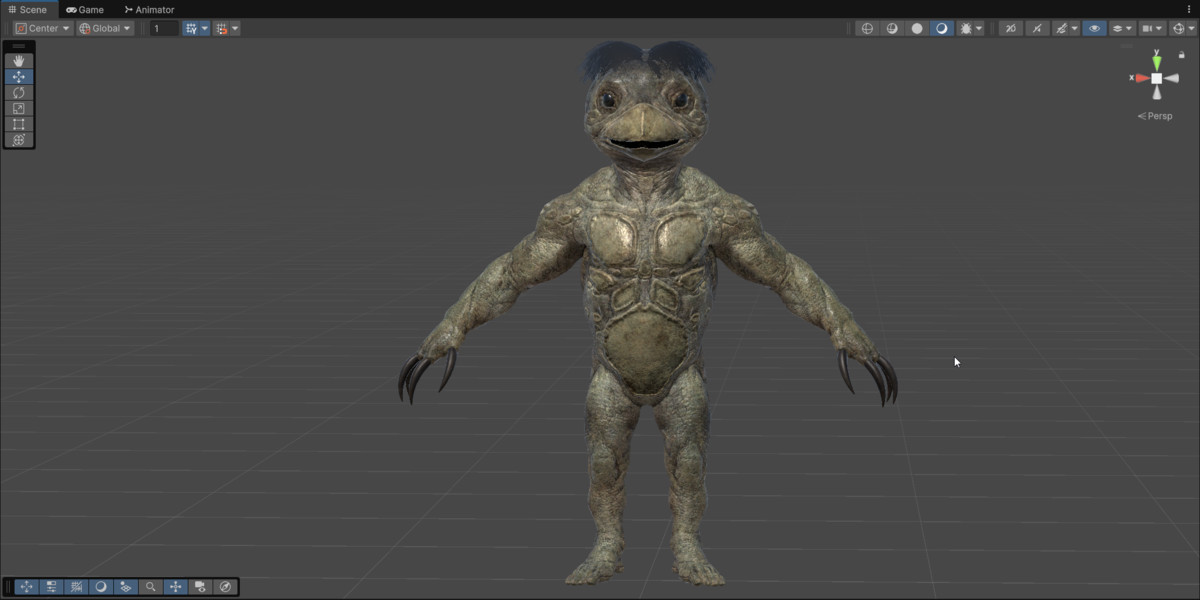Toggle the gizmos visibility button

1177,28
